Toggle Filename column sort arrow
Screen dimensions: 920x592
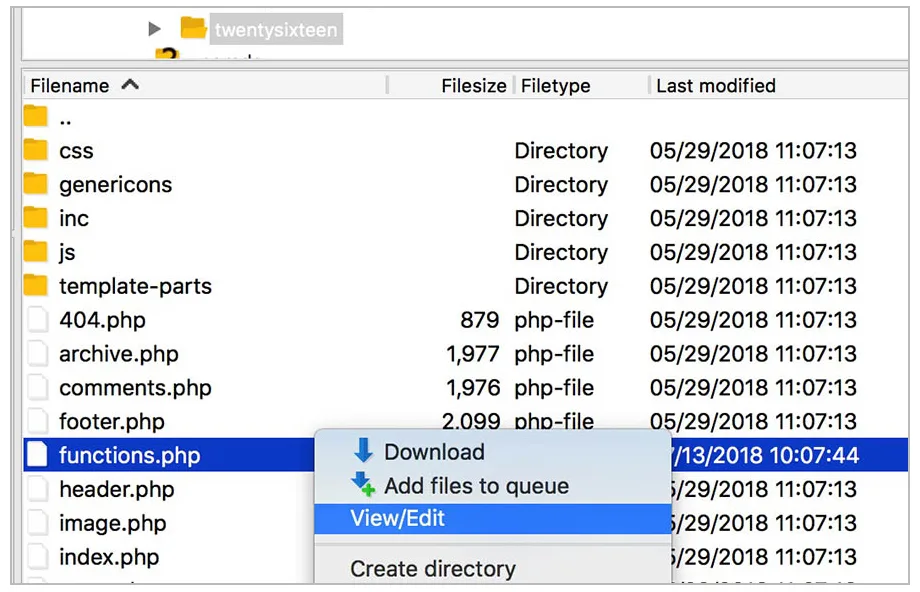130,86
